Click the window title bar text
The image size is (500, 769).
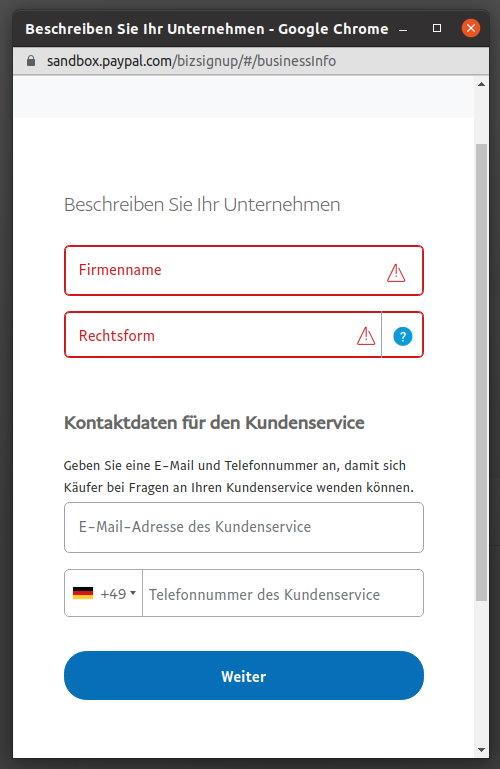[x=206, y=29]
